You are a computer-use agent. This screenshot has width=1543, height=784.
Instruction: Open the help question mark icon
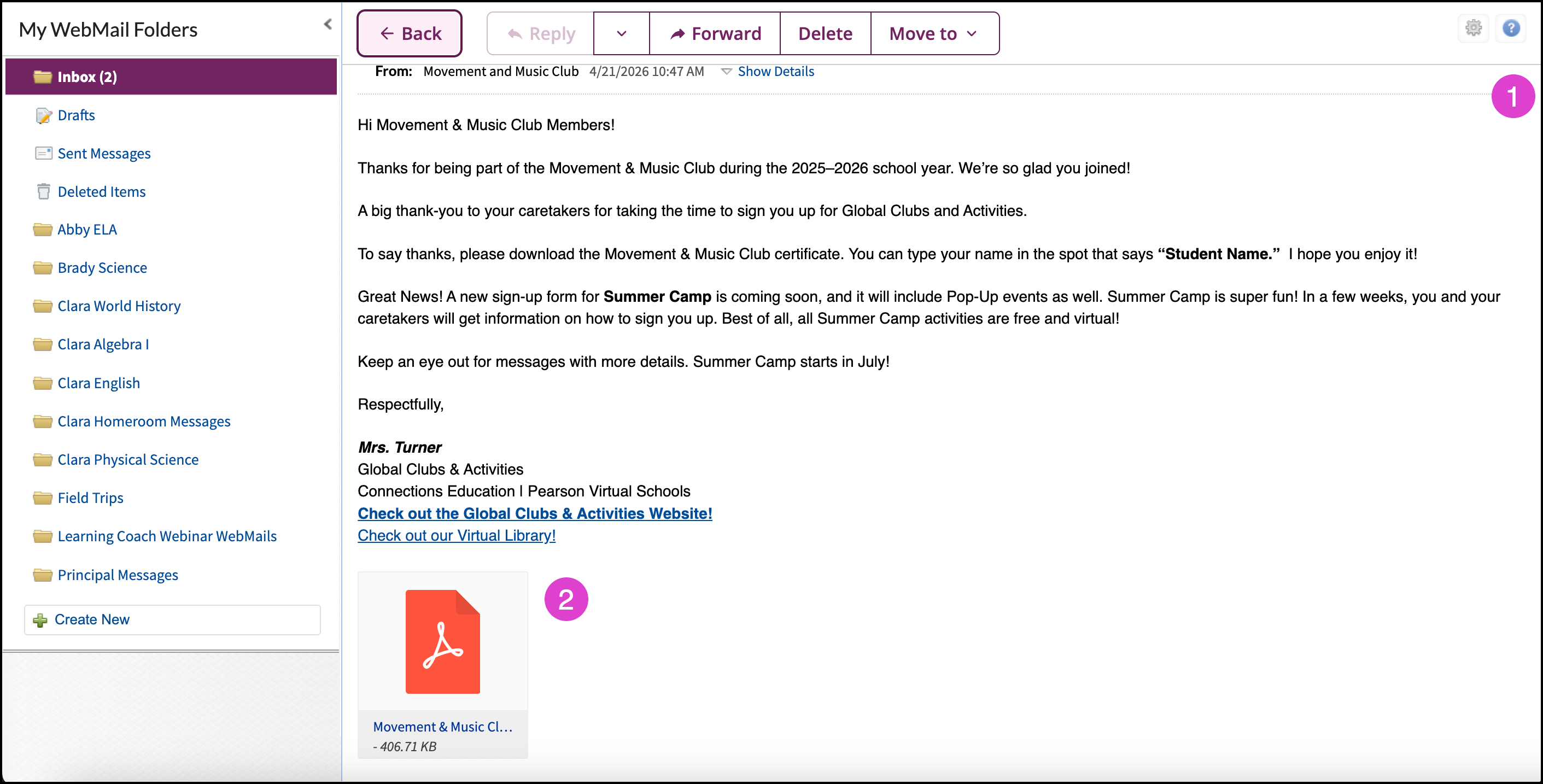click(1511, 27)
